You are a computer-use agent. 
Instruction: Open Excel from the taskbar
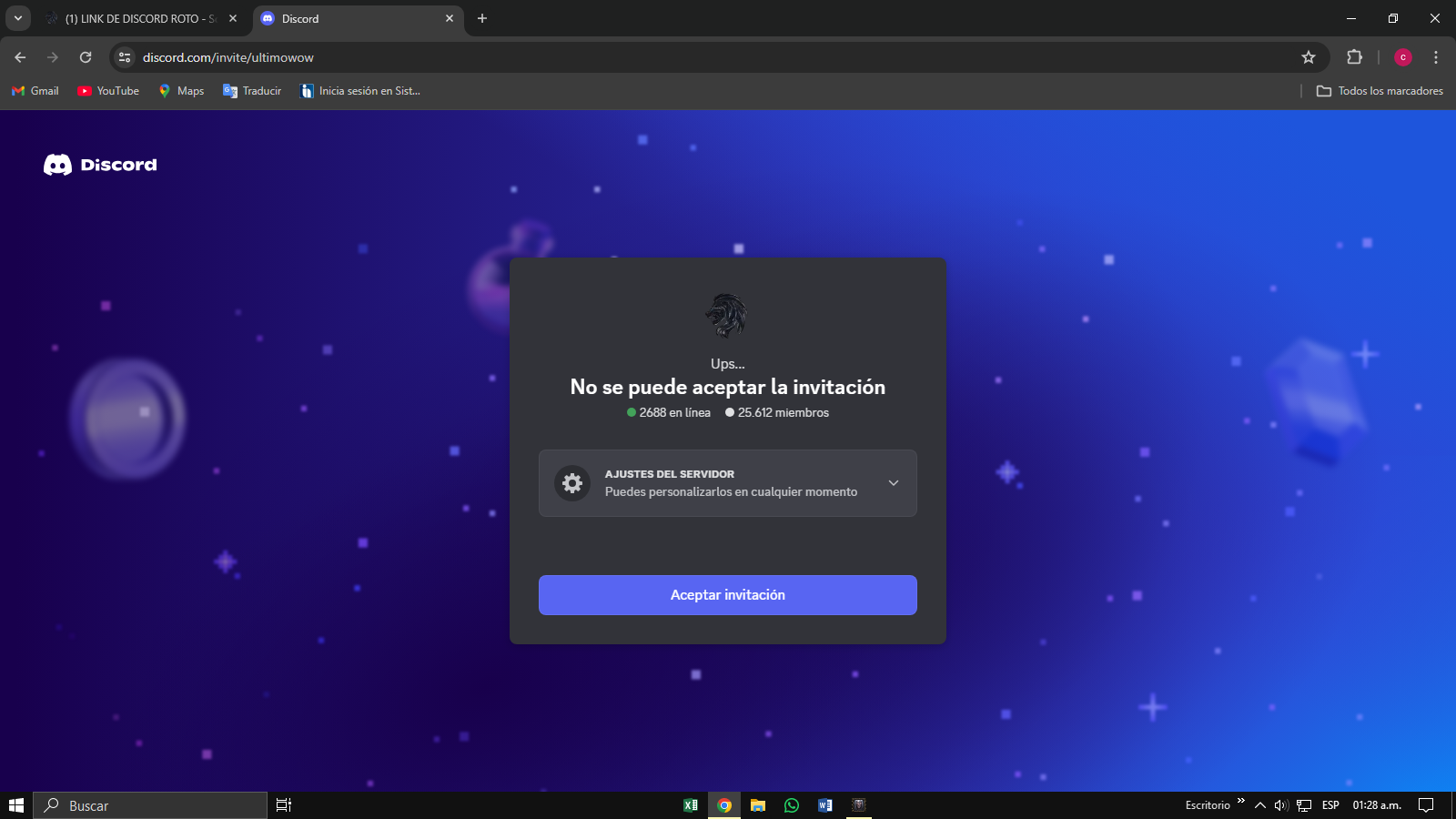coord(691,805)
